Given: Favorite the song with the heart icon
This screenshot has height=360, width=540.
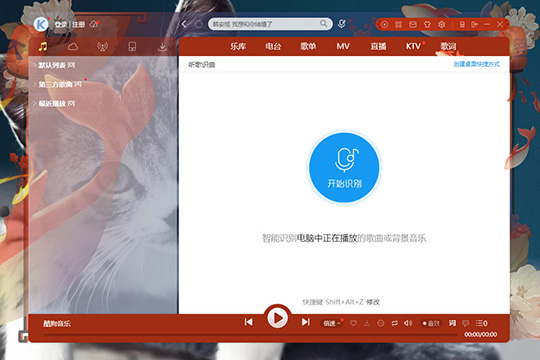Looking at the screenshot, I should pyautogui.click(x=353, y=323).
